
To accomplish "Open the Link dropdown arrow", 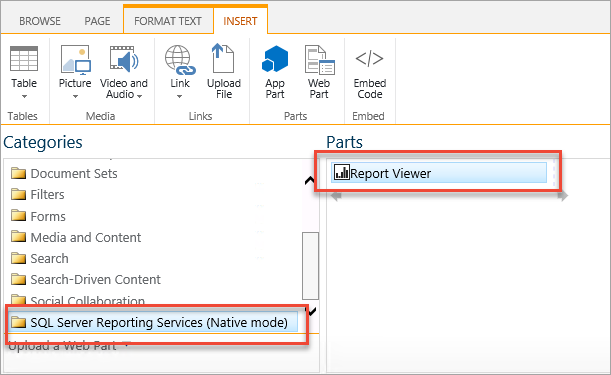I will click(179, 96).
